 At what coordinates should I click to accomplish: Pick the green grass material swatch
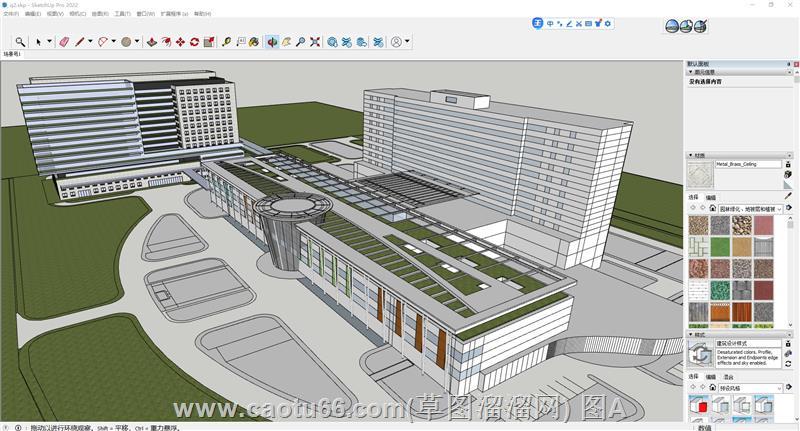coord(720,247)
